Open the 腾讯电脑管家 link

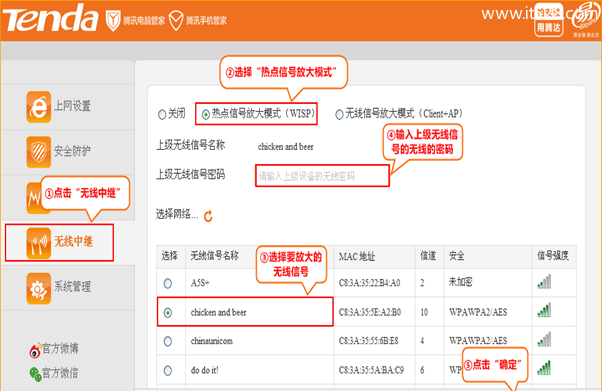coord(144,21)
